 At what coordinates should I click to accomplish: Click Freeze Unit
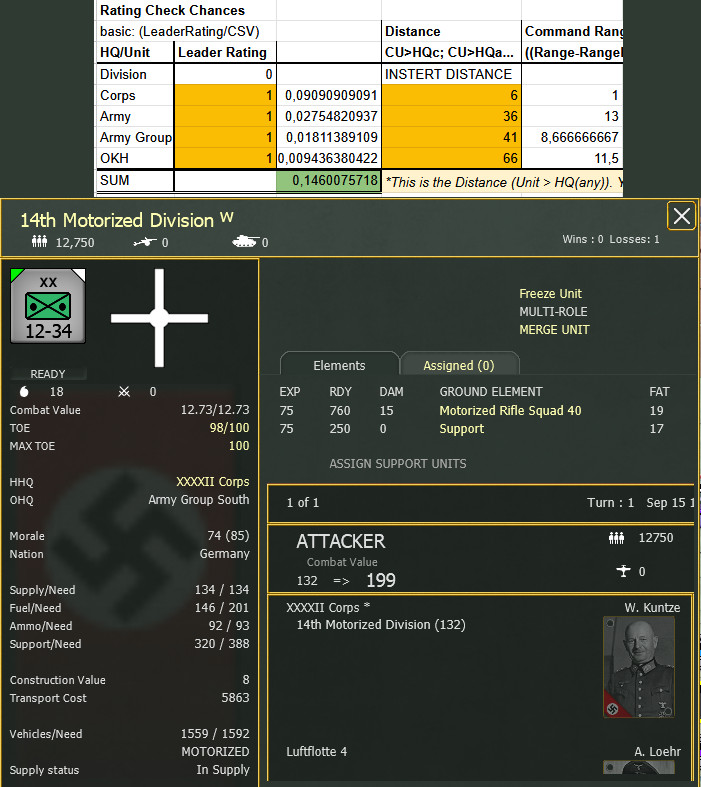point(550,294)
